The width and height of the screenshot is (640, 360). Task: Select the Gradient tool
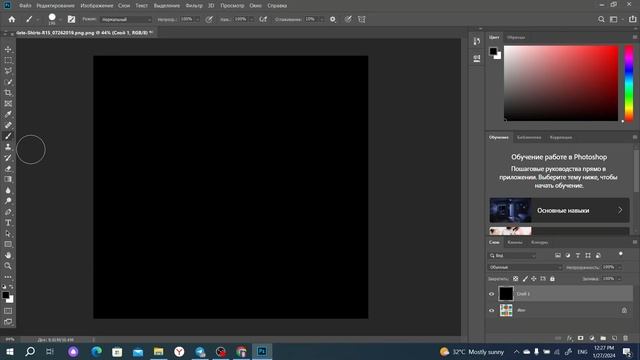pos(8,179)
